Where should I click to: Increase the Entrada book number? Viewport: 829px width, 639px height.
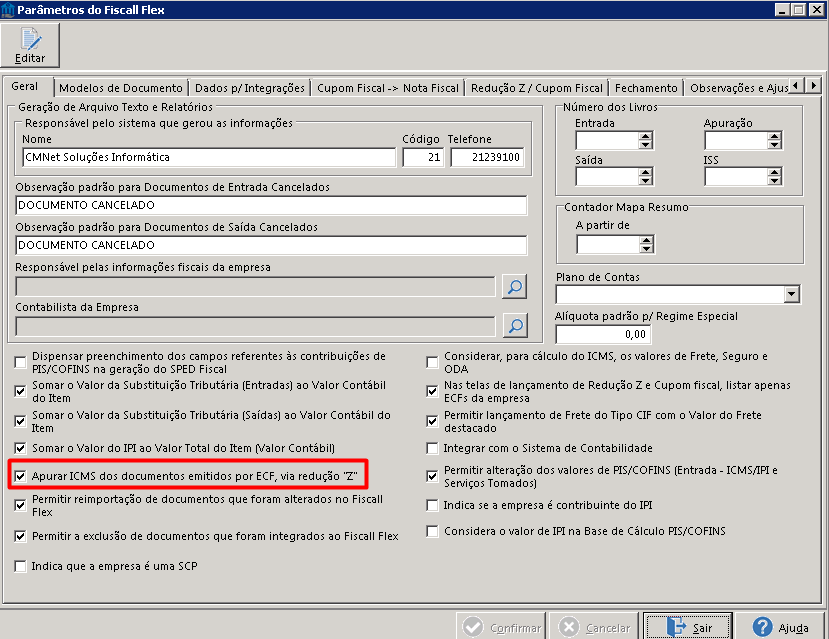pyautogui.click(x=645, y=136)
